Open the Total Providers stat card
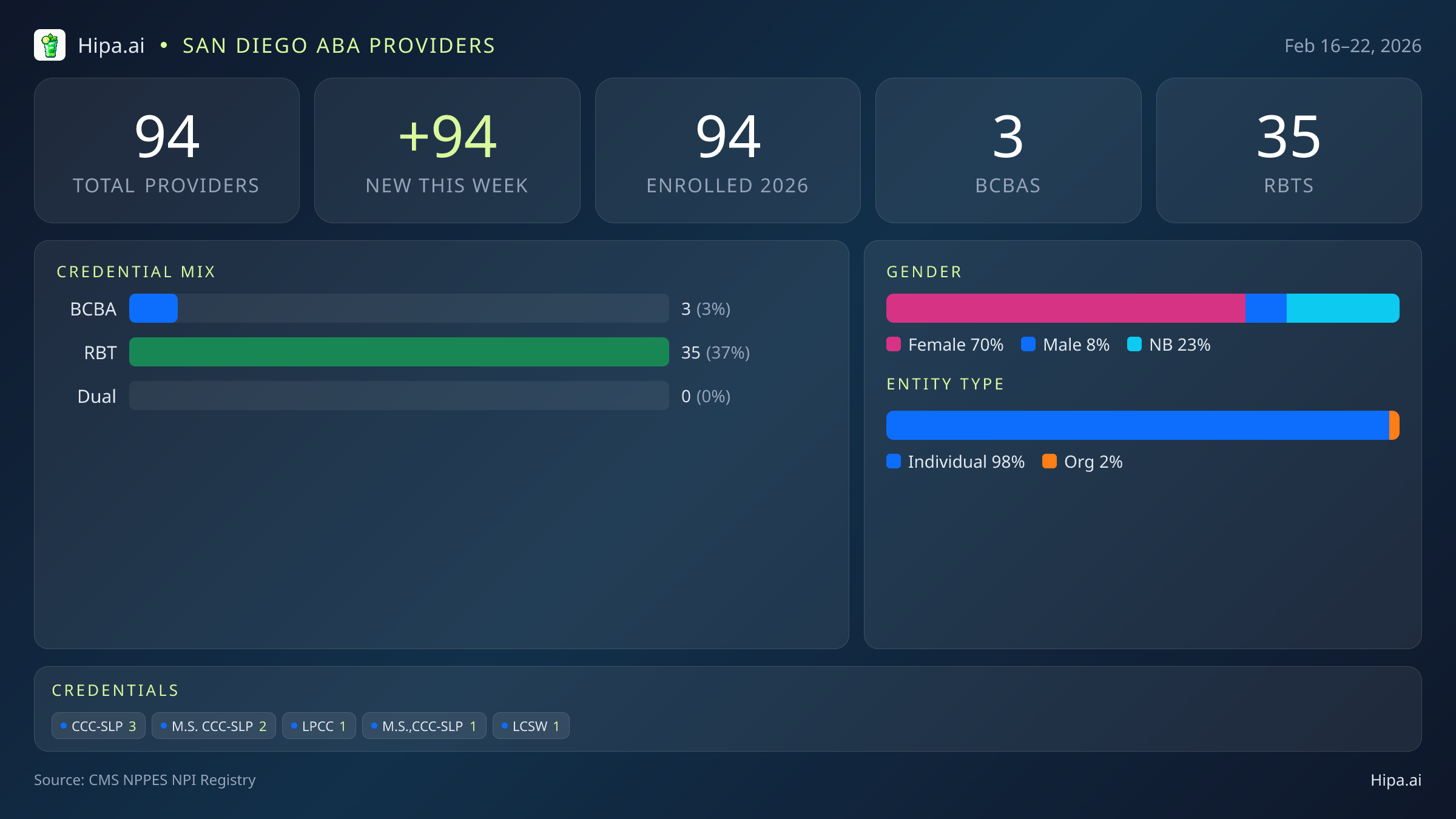The height and width of the screenshot is (819, 1456). tap(167, 150)
